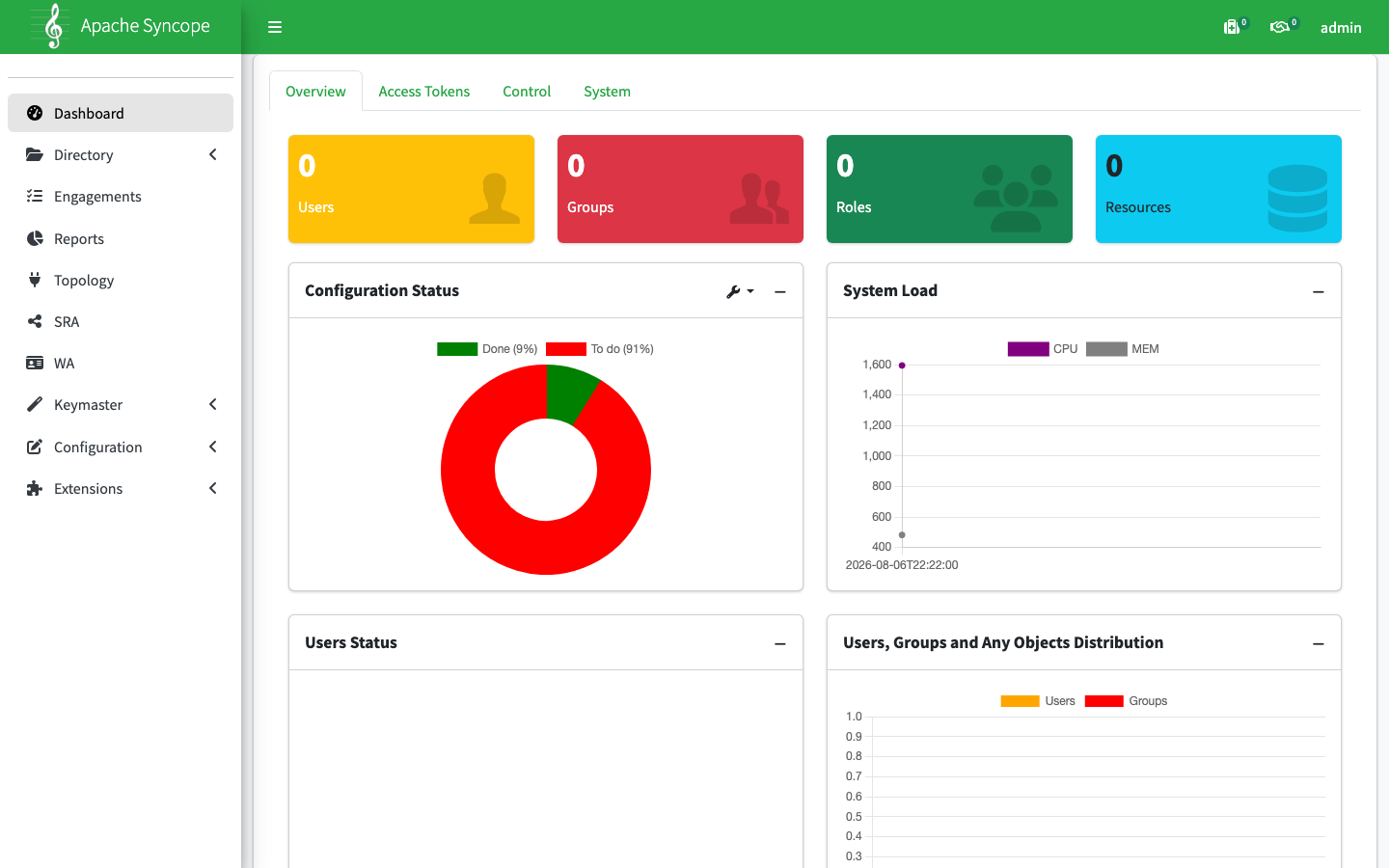Open the WA id-card icon
The image size is (1389, 868).
pyautogui.click(x=35, y=363)
